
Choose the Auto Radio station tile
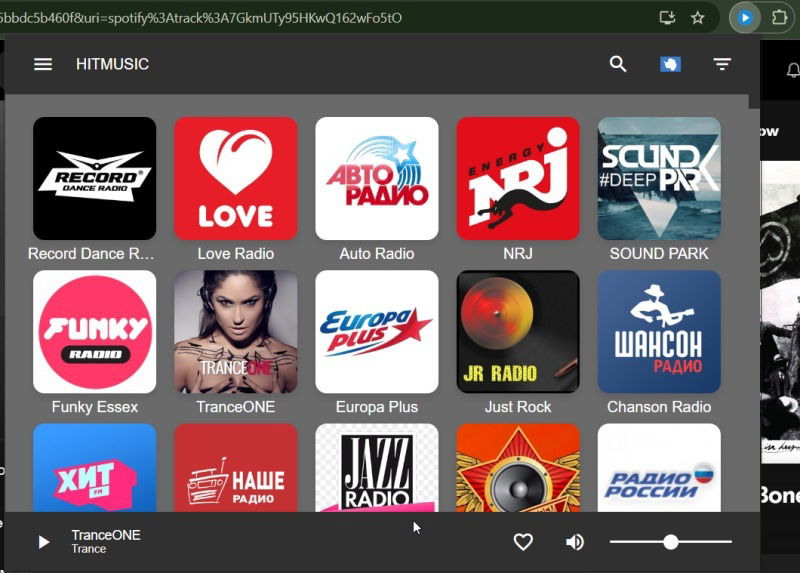(377, 178)
